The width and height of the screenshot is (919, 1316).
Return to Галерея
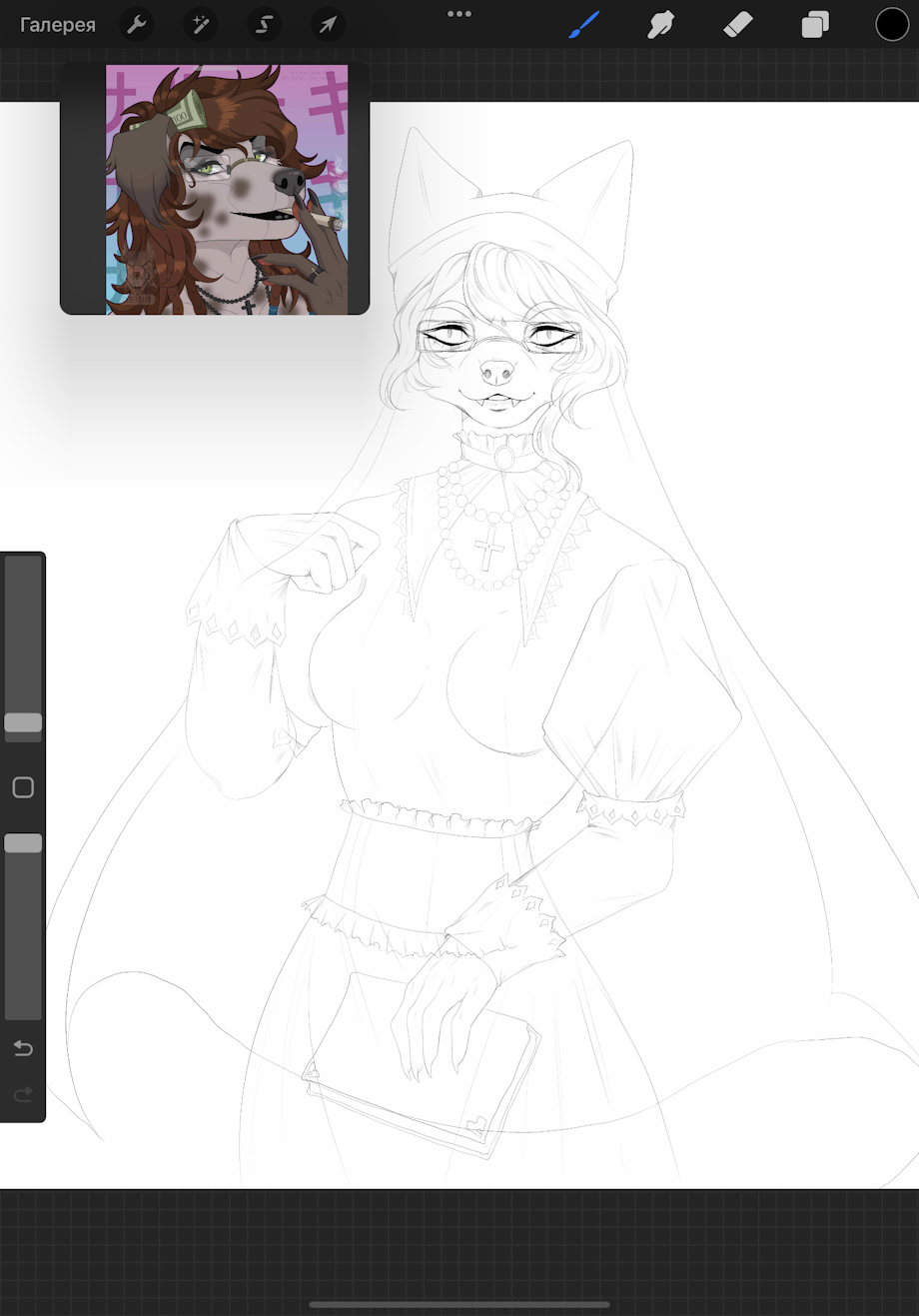point(58,25)
